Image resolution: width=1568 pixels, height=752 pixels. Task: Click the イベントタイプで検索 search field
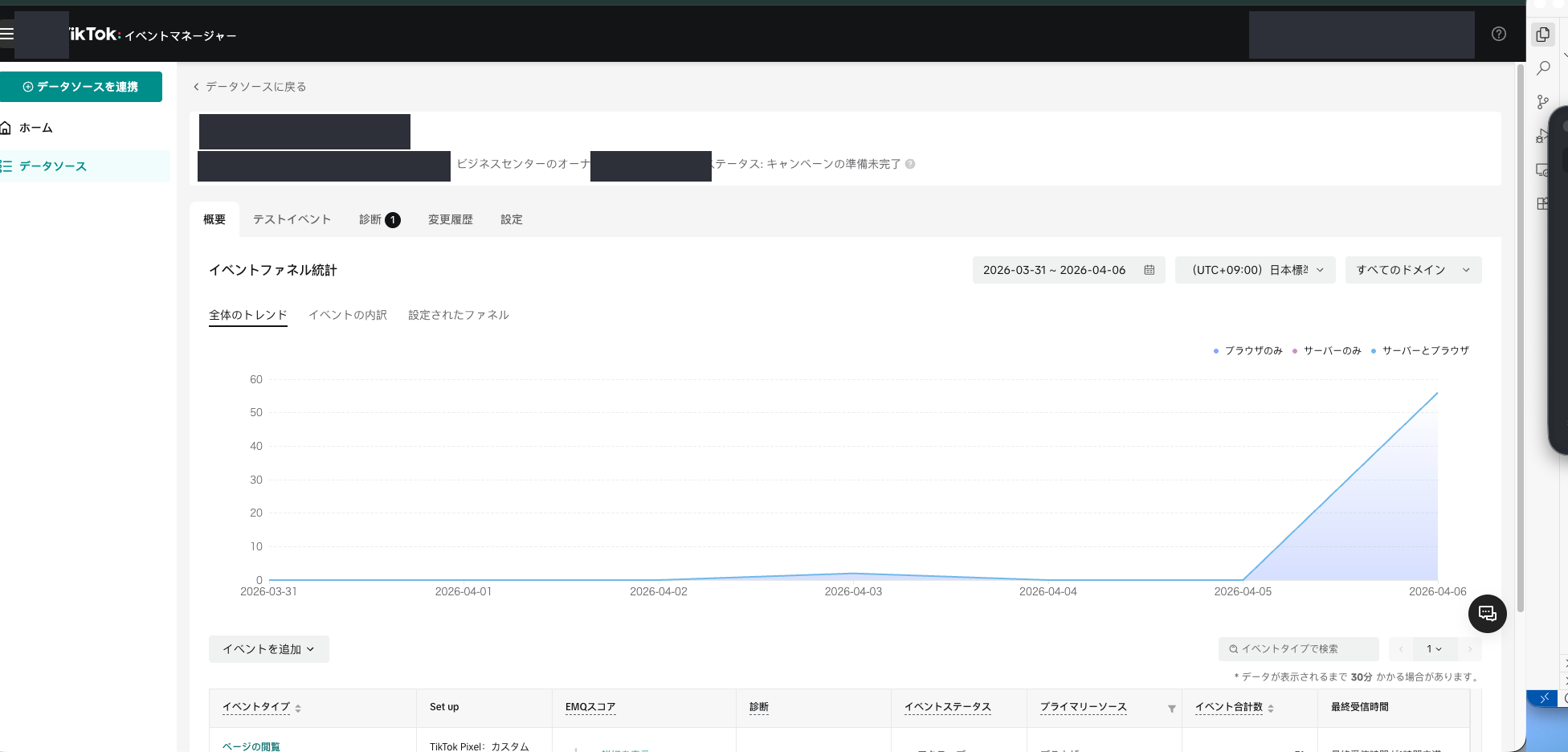(x=1298, y=648)
